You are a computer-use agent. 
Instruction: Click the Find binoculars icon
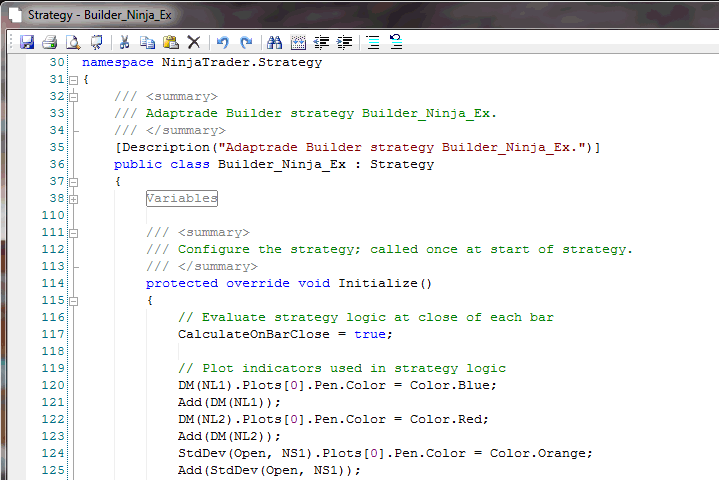point(274,42)
